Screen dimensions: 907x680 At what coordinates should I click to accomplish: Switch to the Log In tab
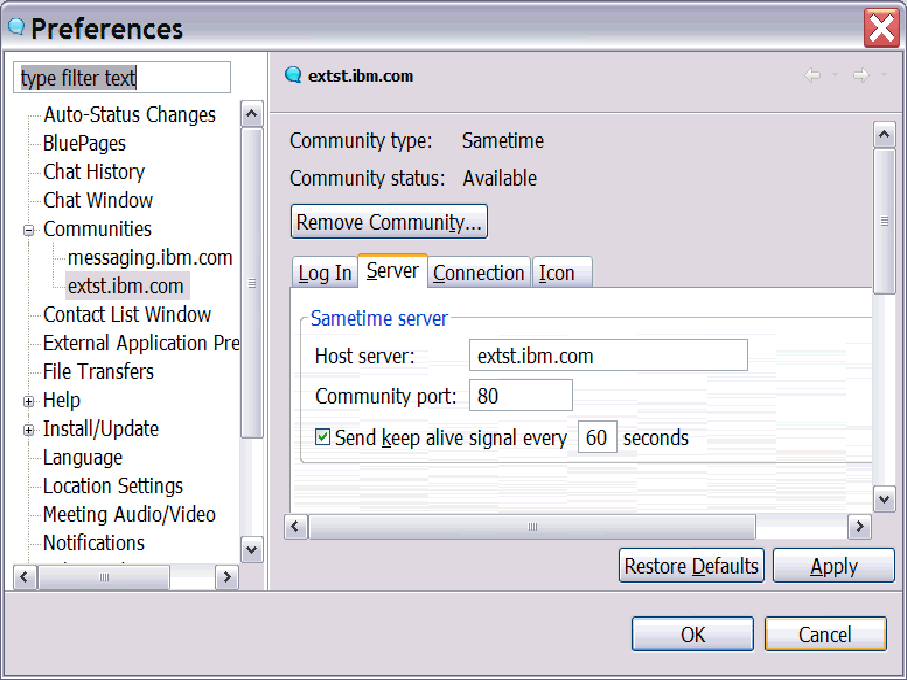point(324,273)
